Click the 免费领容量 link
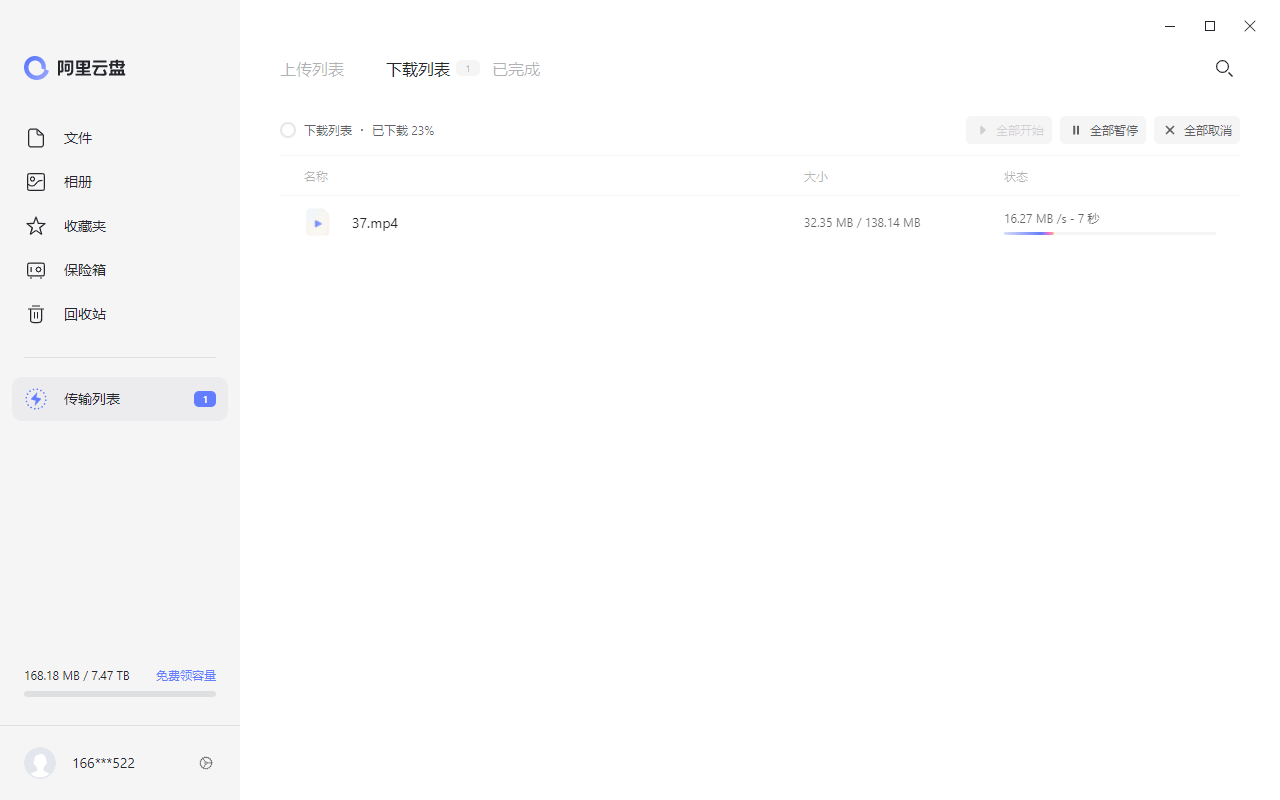 [x=186, y=676]
